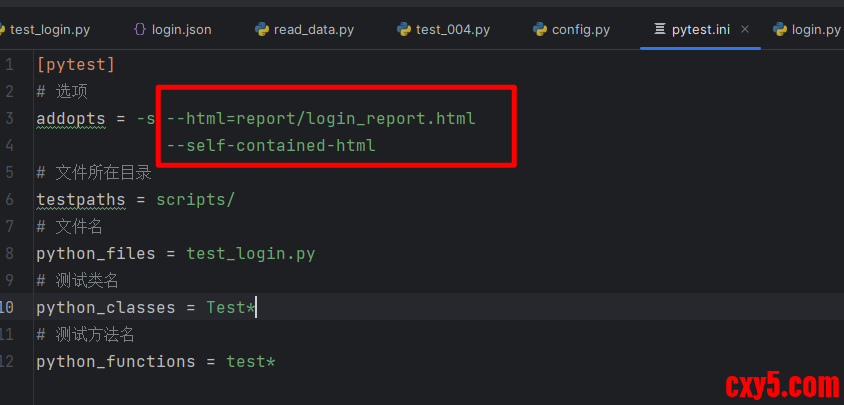Click line number 8 in the gutter
Image resolution: width=844 pixels, height=405 pixels.
pos(9,253)
